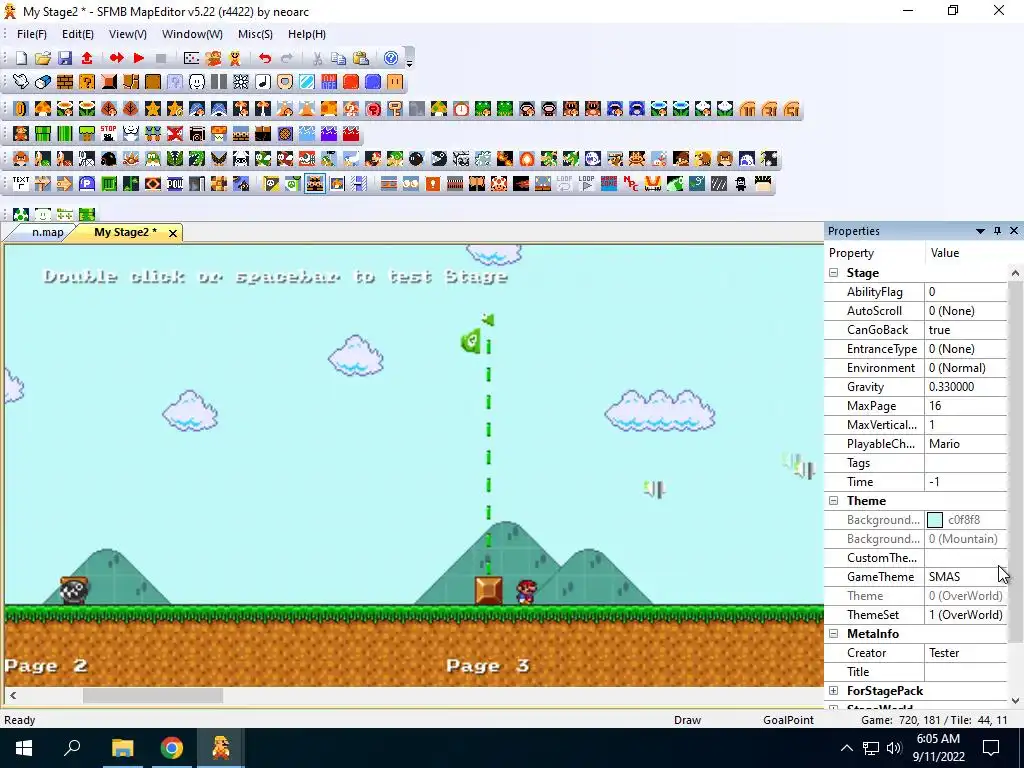Select the blue P-switch object
The width and height of the screenshot is (1024, 768).
87,184
